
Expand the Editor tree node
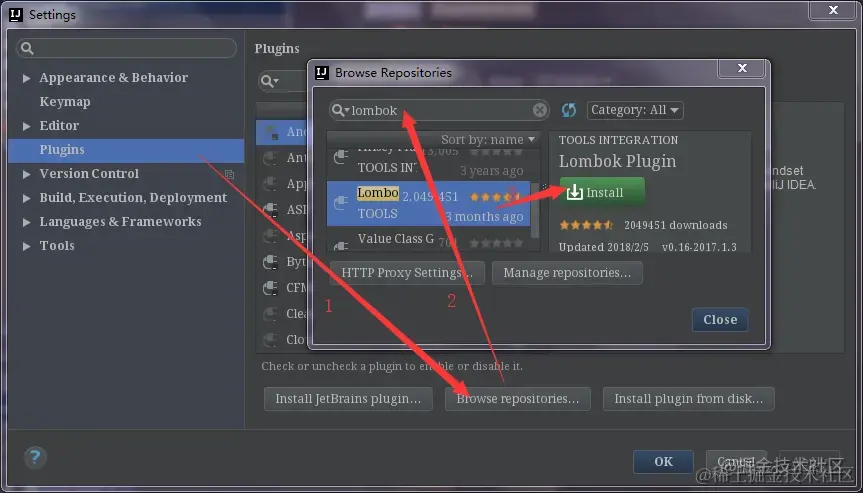coord(26,126)
